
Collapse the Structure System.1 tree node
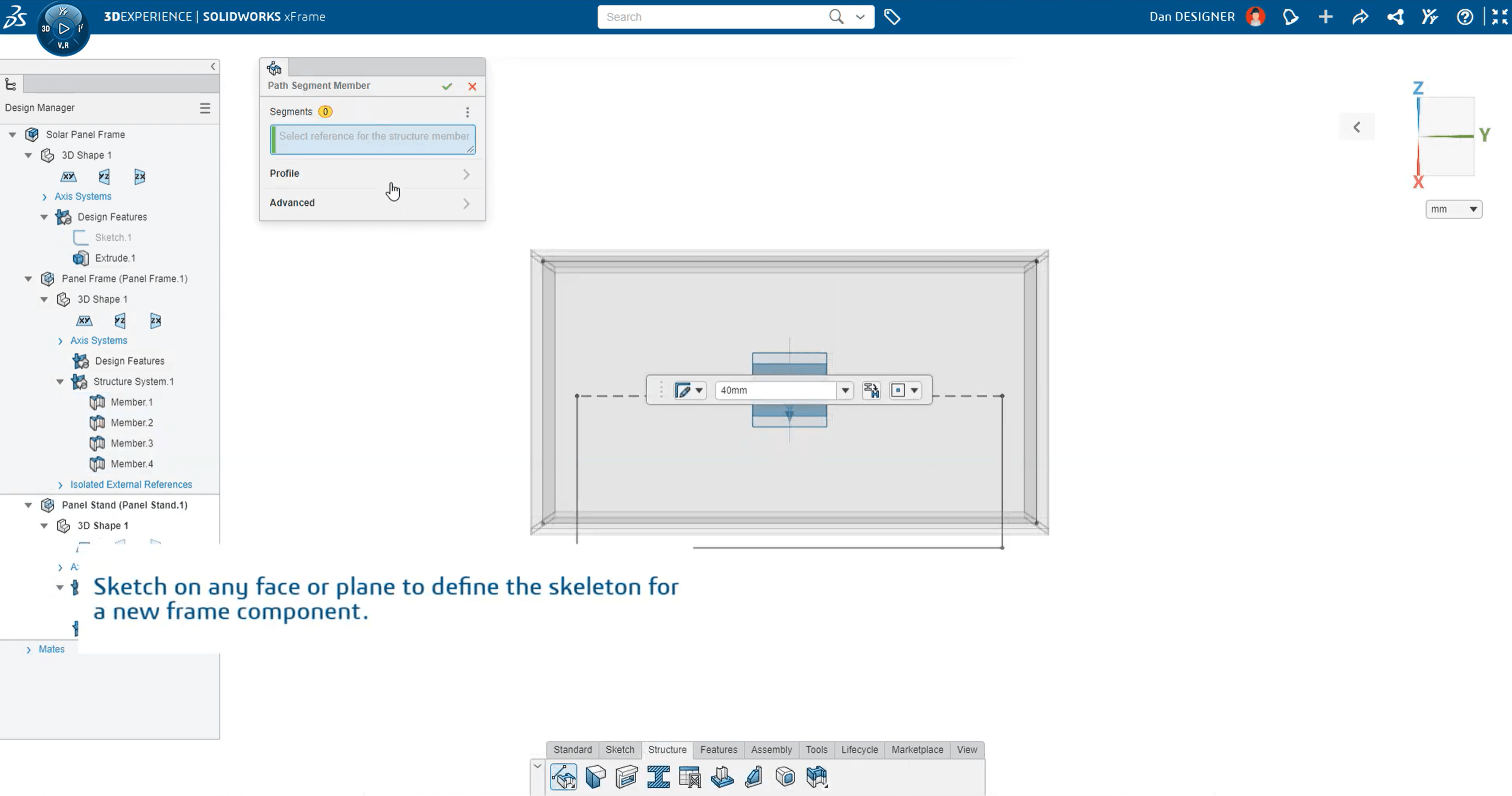[60, 381]
